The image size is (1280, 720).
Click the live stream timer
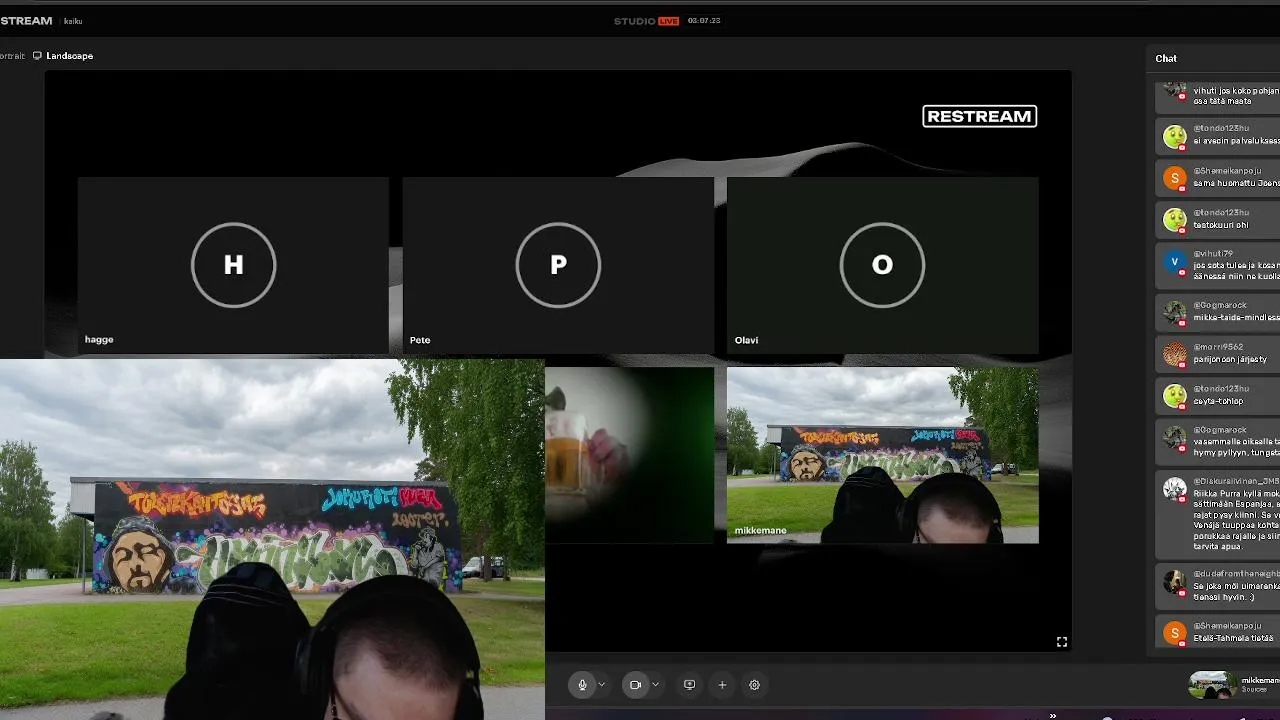[704, 21]
